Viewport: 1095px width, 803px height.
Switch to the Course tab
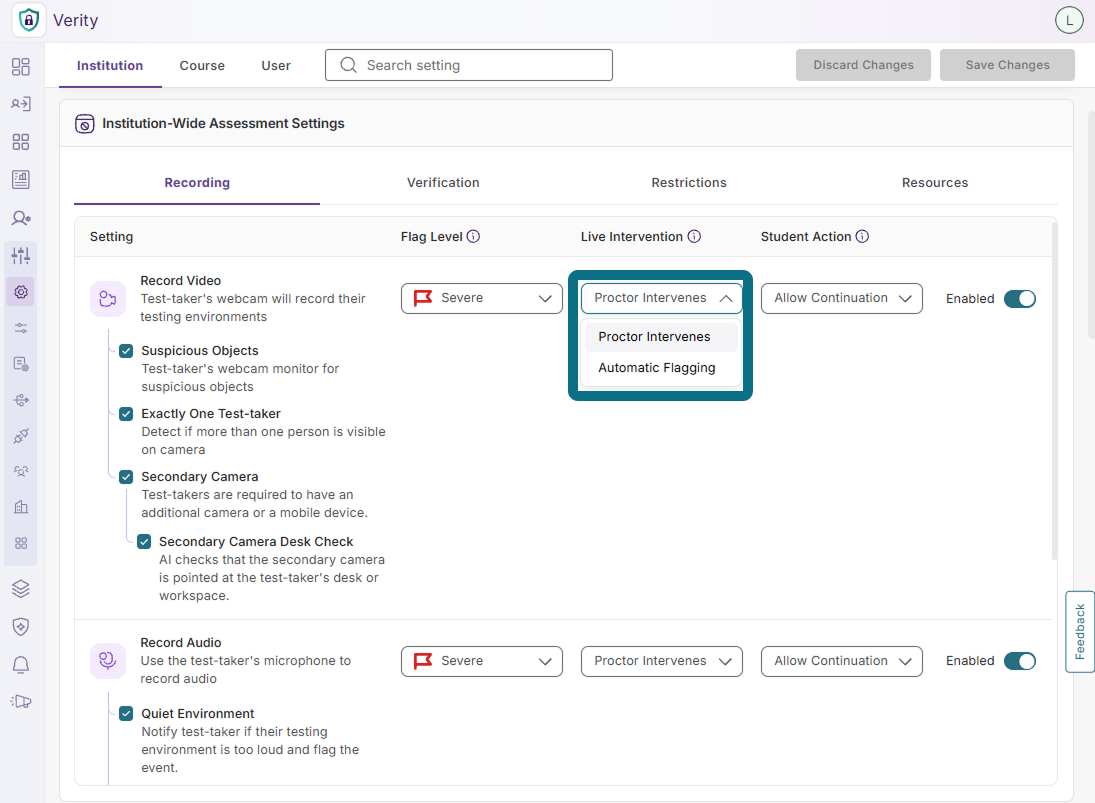click(x=202, y=66)
